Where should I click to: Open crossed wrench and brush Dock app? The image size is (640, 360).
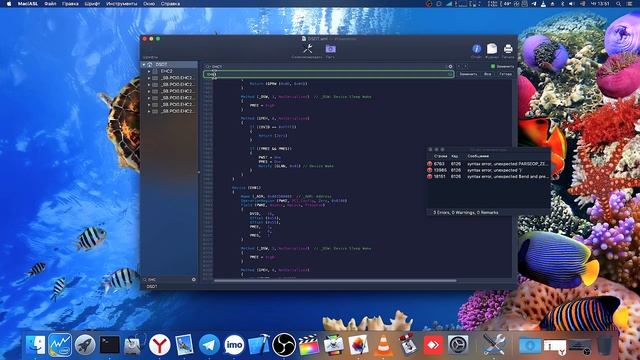tap(494, 345)
